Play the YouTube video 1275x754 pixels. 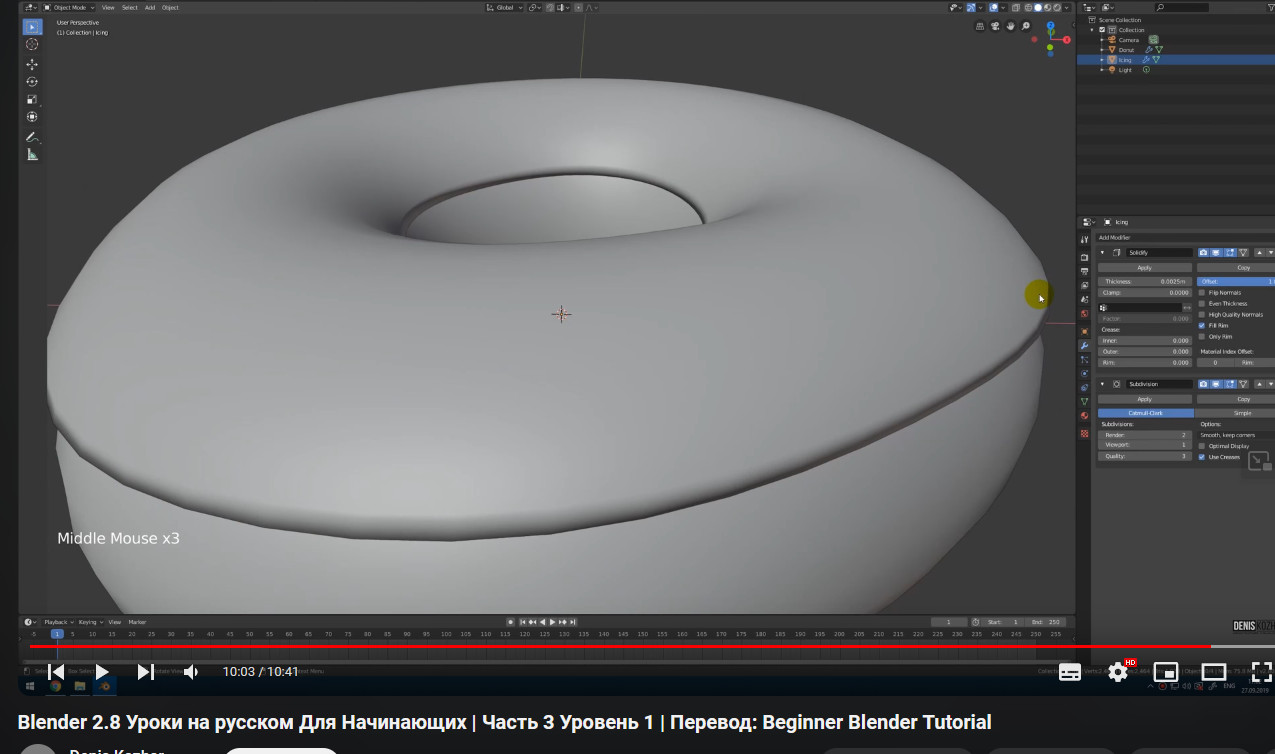pyautogui.click(x=101, y=672)
